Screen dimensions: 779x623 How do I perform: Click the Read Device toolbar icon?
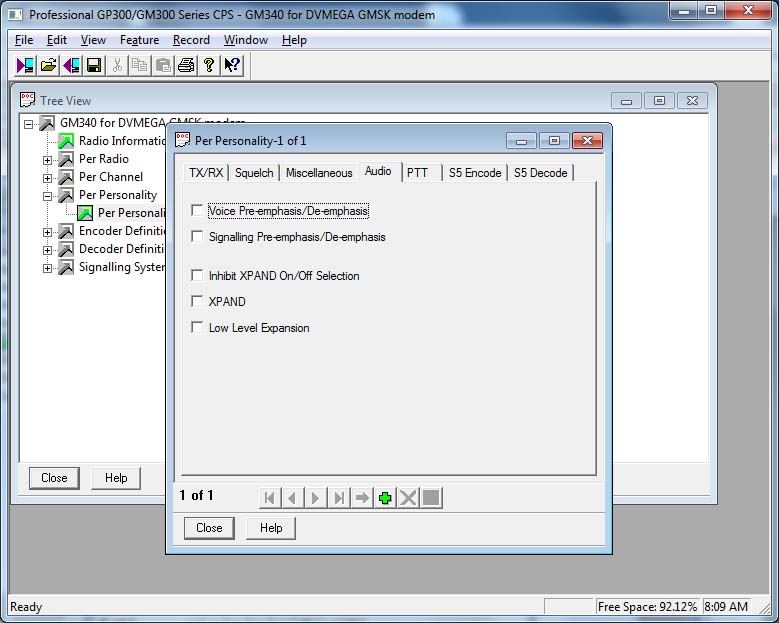click(x=25, y=65)
